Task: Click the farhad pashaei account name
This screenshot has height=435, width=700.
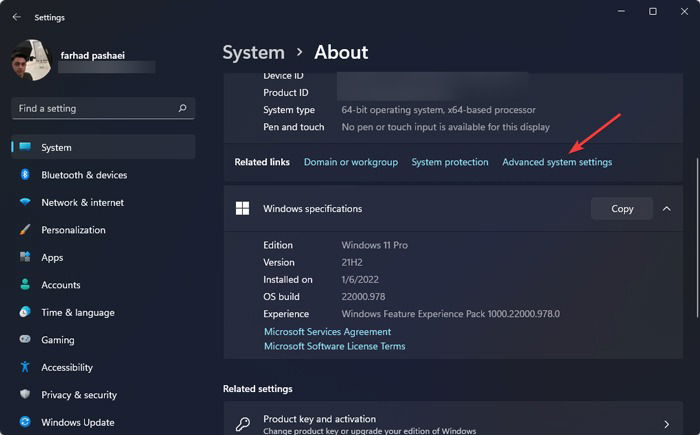Action: (x=92, y=55)
